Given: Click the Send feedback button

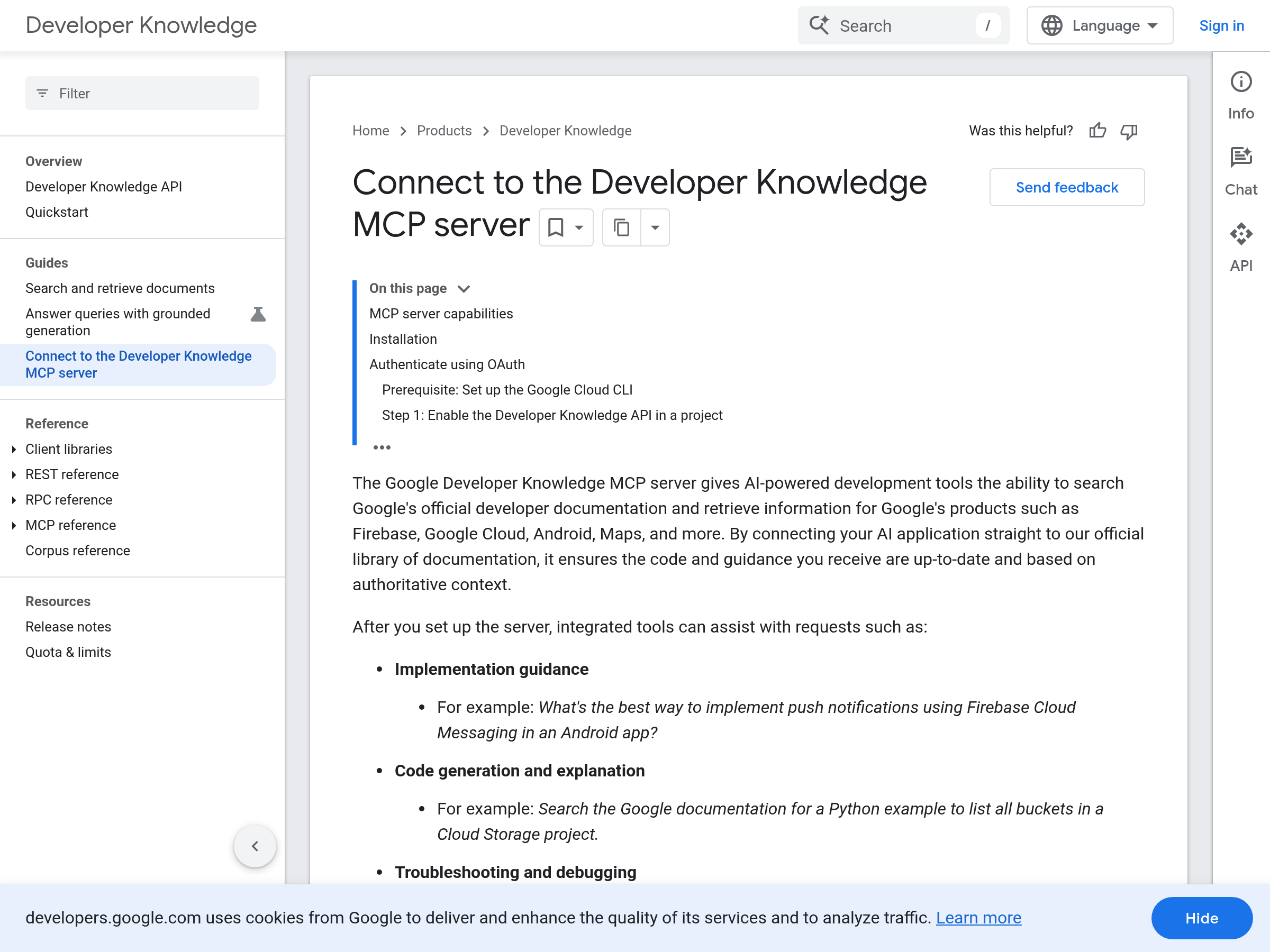Looking at the screenshot, I should point(1067,187).
